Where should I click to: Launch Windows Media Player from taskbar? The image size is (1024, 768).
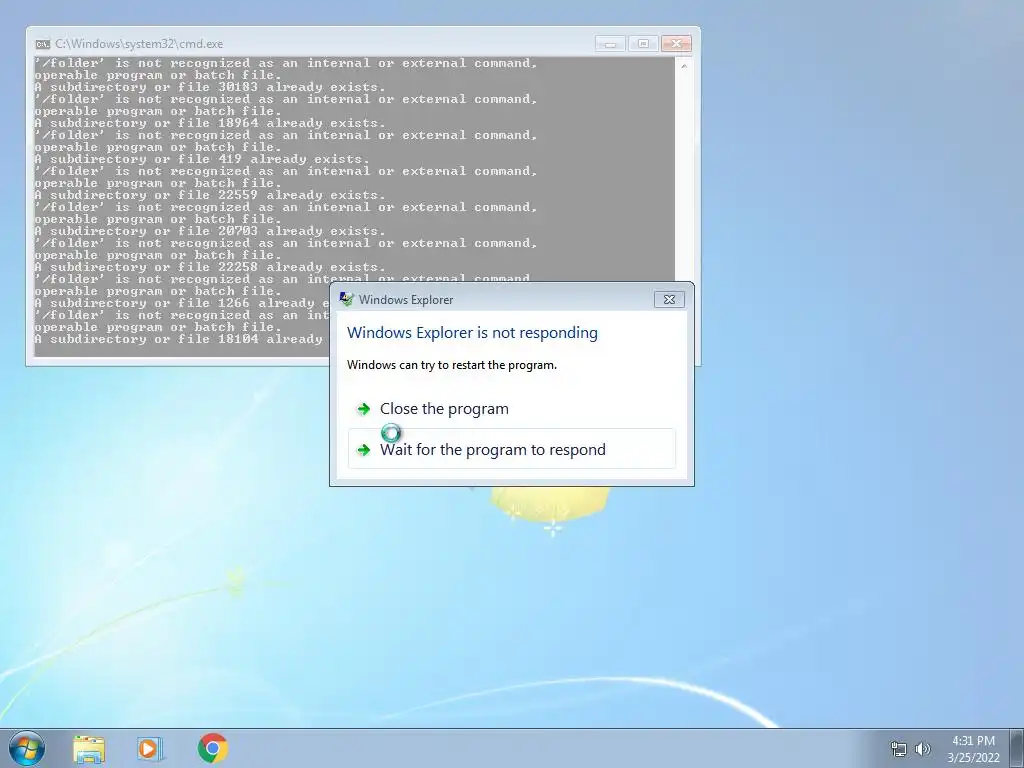150,748
